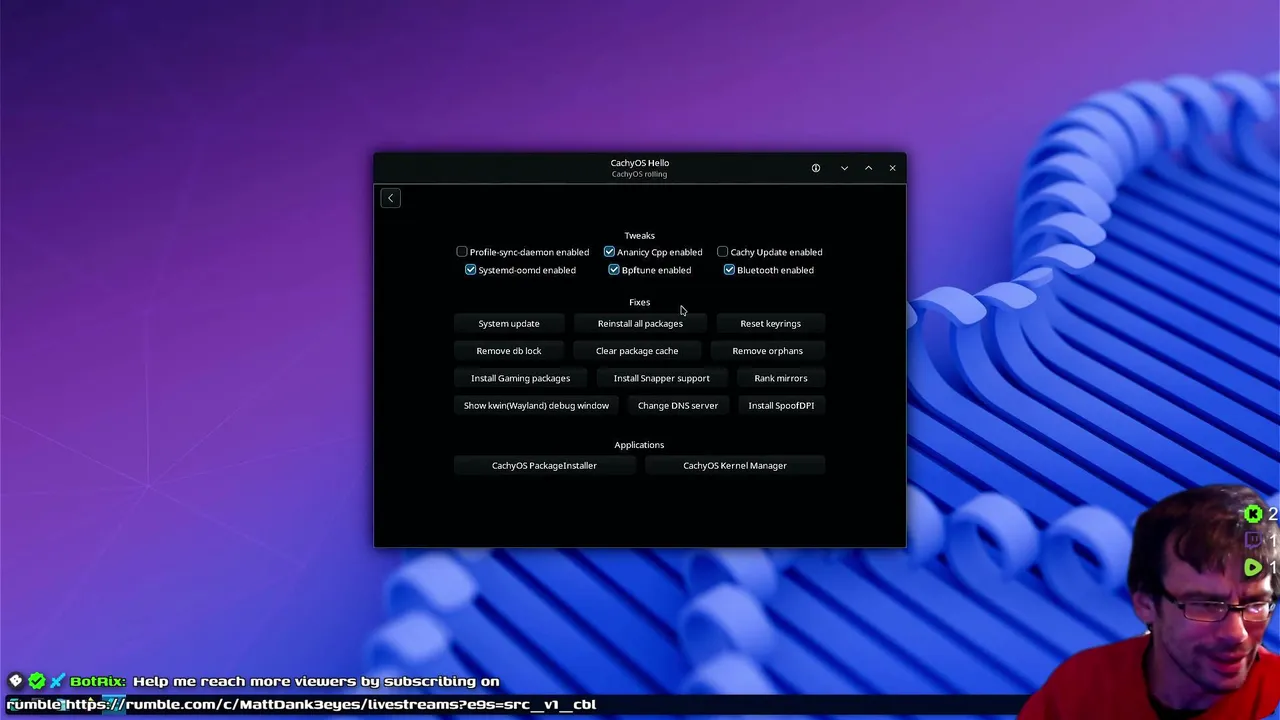Click the Tweaks section heading
This screenshot has height=720, width=1280.
[x=640, y=236]
